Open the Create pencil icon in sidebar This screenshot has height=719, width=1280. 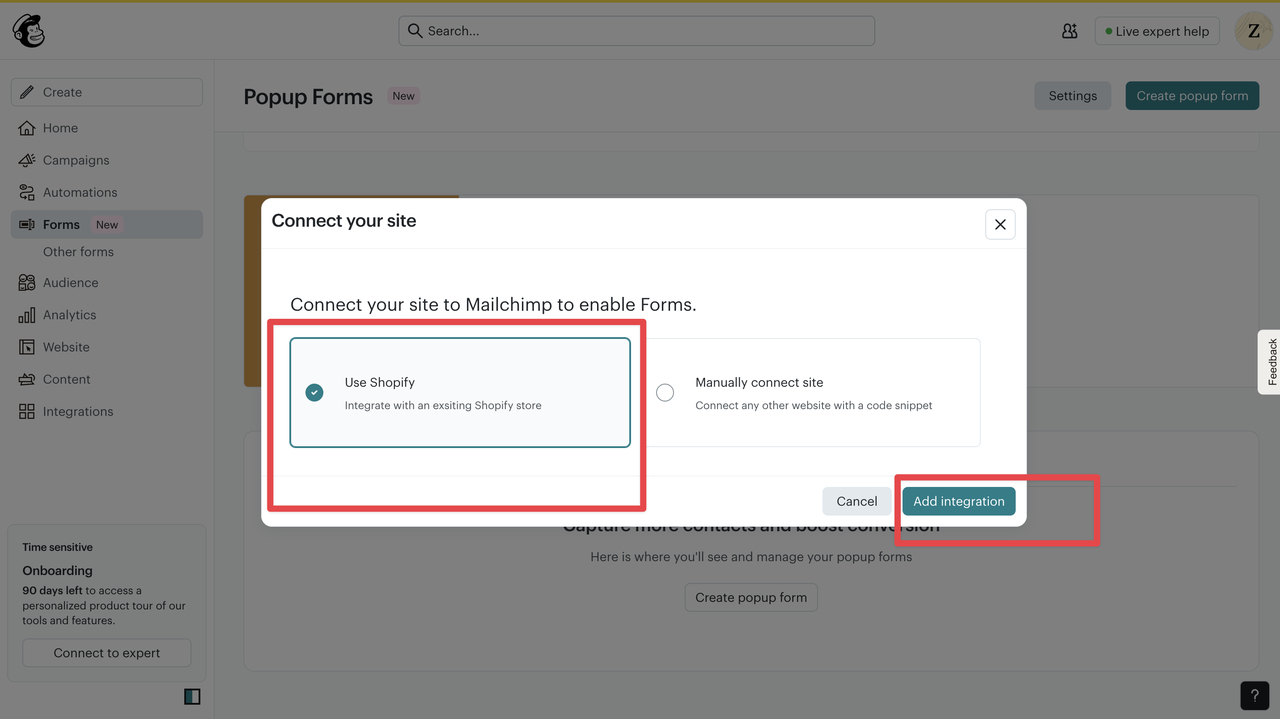click(28, 91)
